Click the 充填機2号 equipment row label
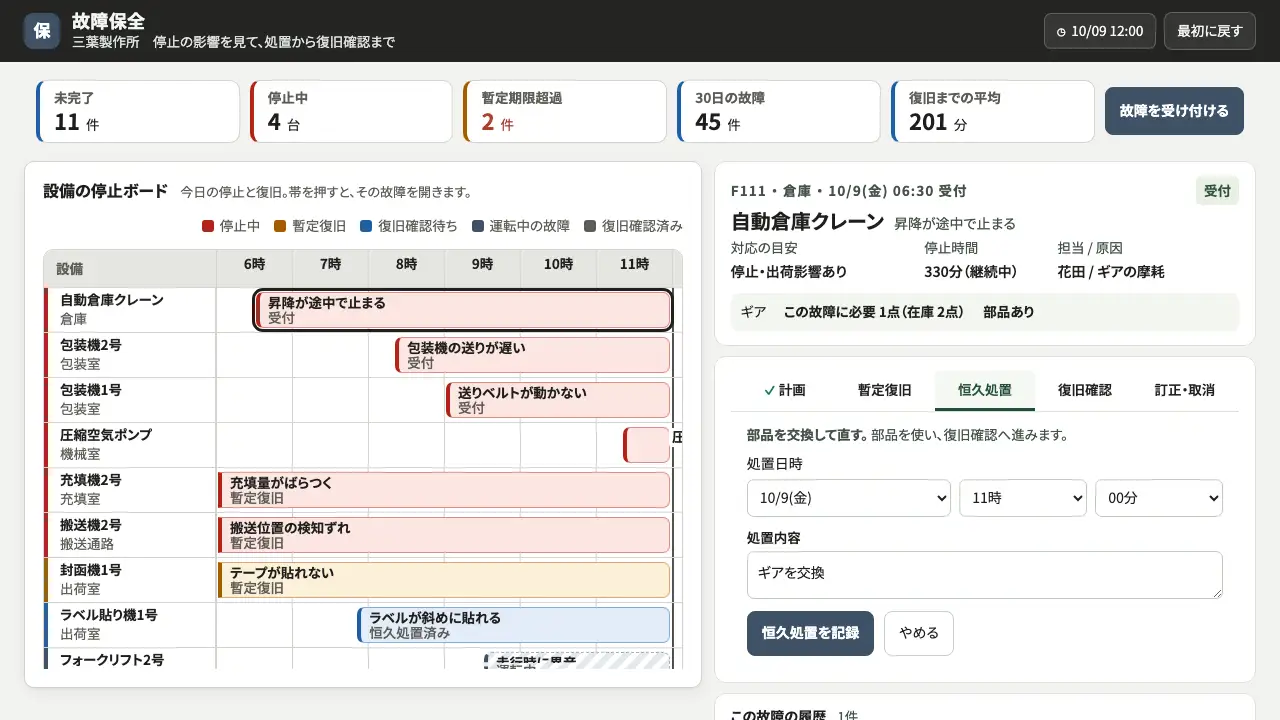The image size is (1280, 720). click(x=130, y=490)
